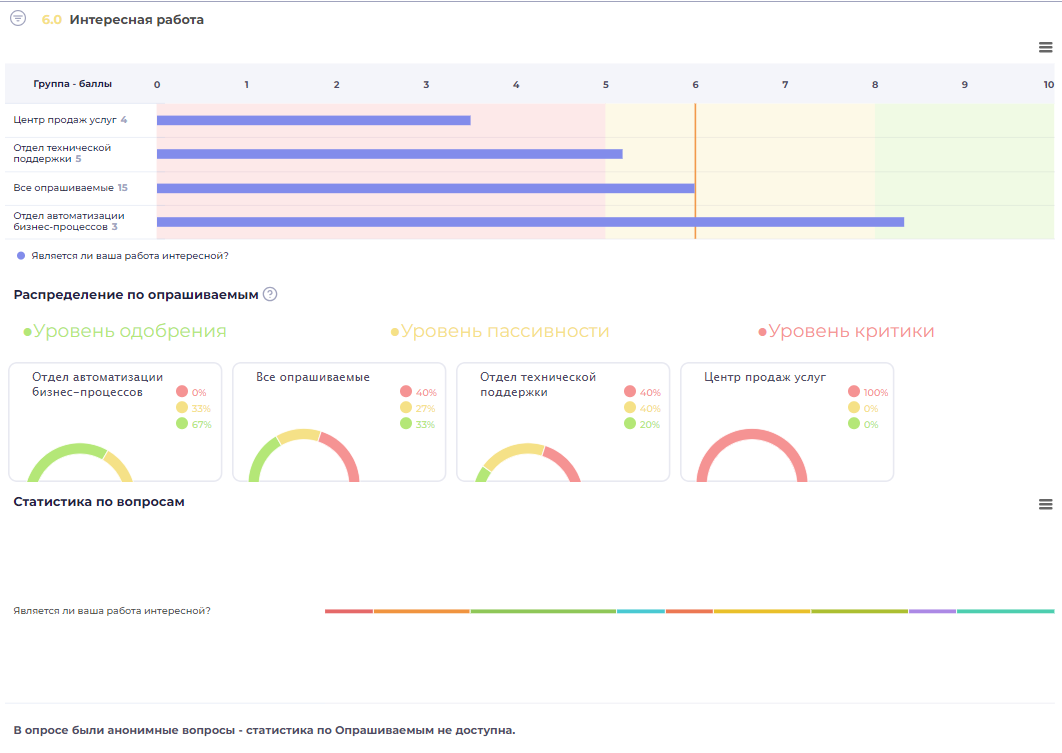Click the question label in the Статистика по вопросам row
Image resolution: width=1062 pixels, height=753 pixels.
point(112,611)
